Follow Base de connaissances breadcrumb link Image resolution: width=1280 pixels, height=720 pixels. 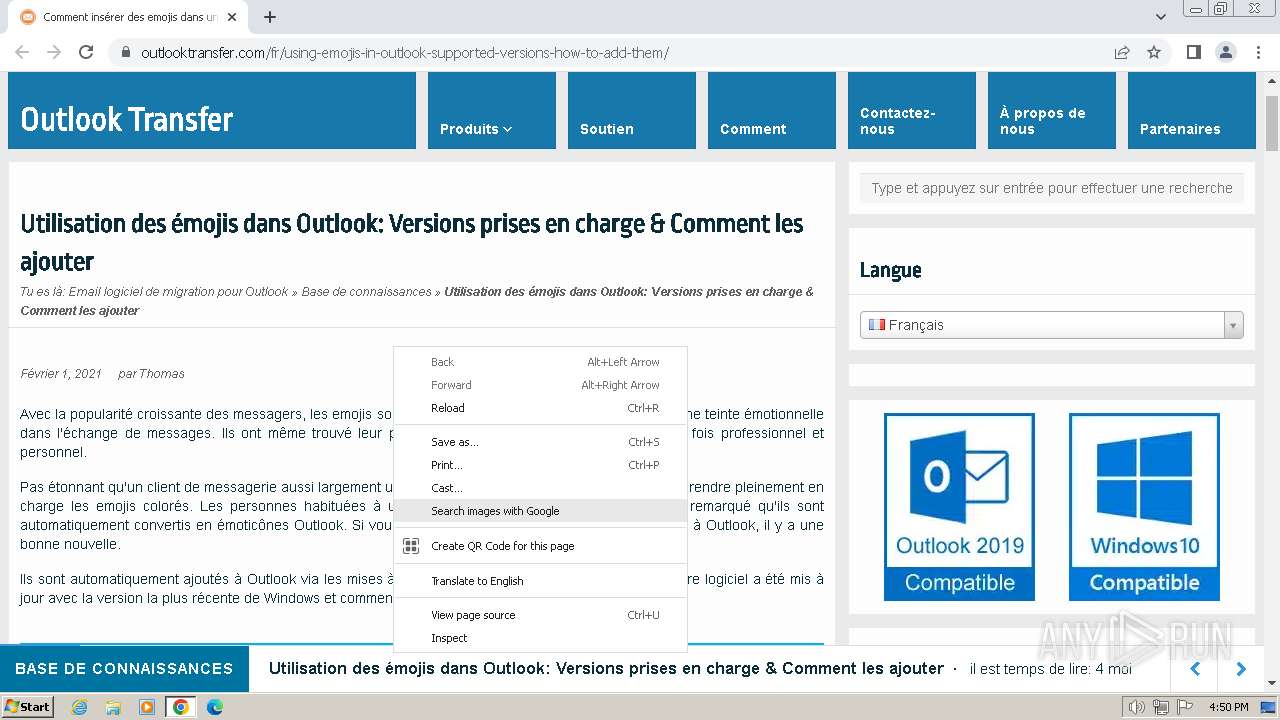(x=366, y=292)
